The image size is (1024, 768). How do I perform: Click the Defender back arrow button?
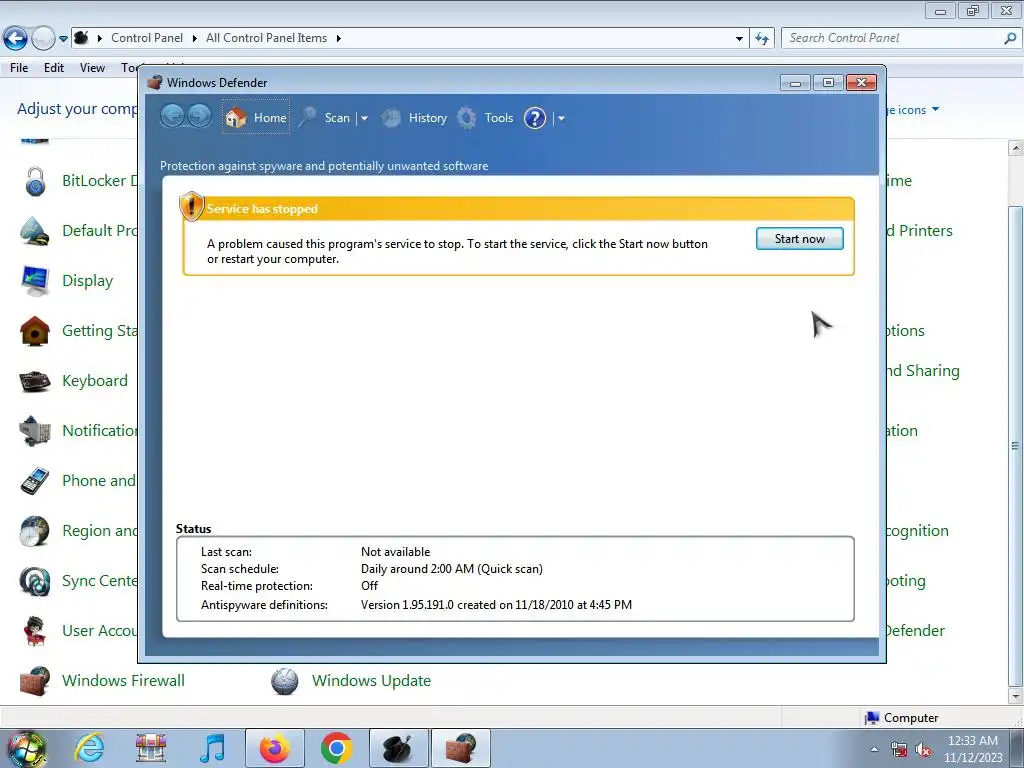[172, 117]
